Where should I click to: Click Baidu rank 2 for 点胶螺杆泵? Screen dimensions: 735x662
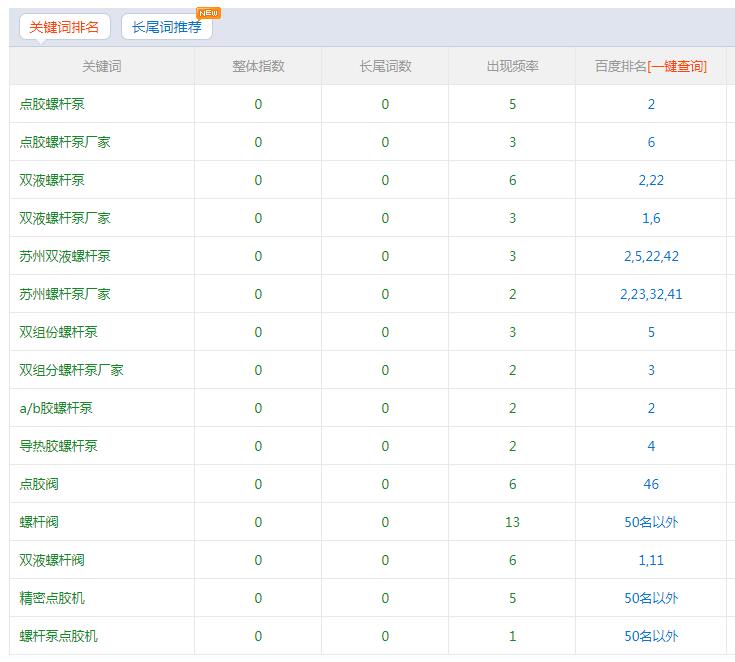point(651,104)
